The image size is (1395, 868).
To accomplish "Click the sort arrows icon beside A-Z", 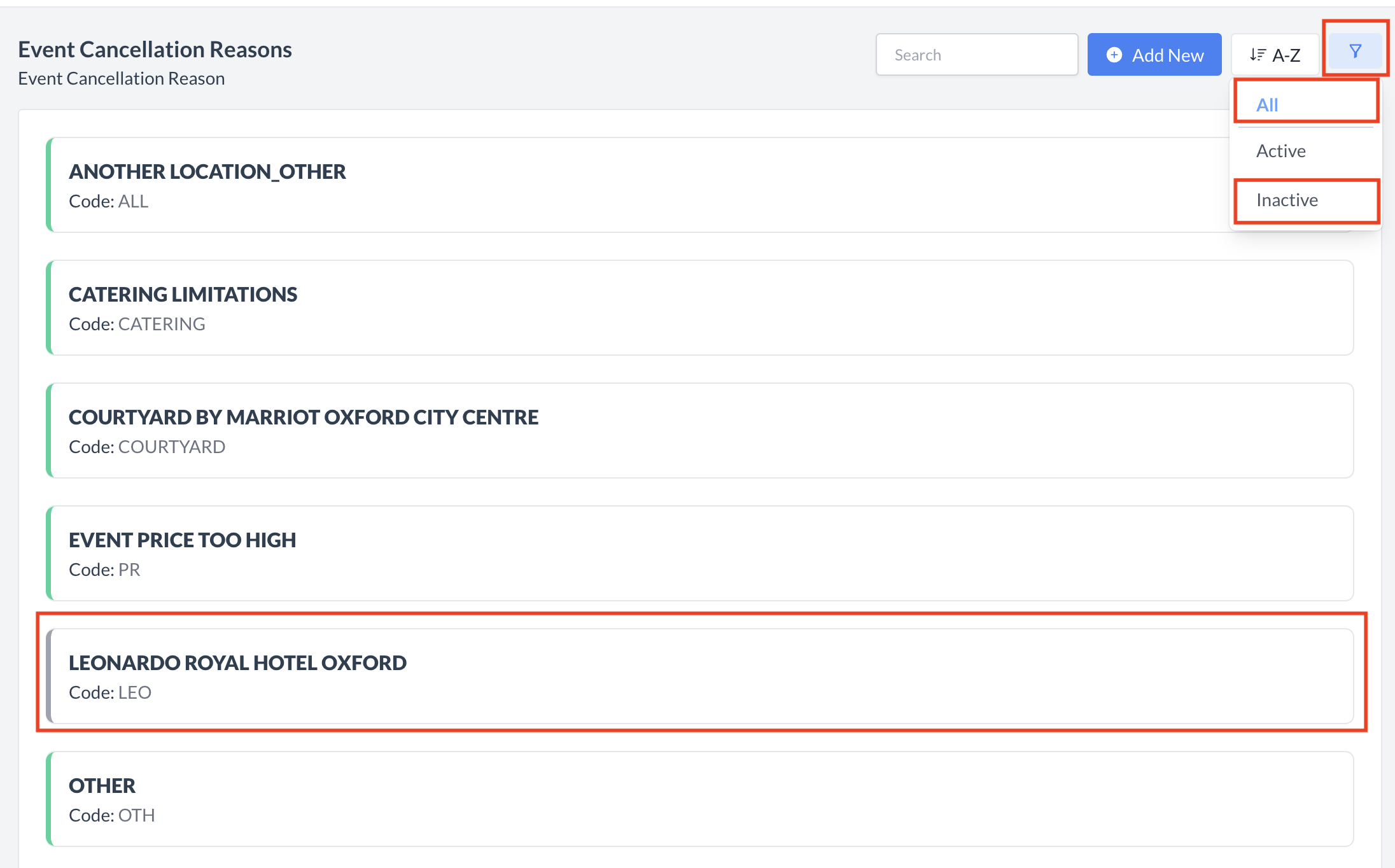I will [1257, 55].
